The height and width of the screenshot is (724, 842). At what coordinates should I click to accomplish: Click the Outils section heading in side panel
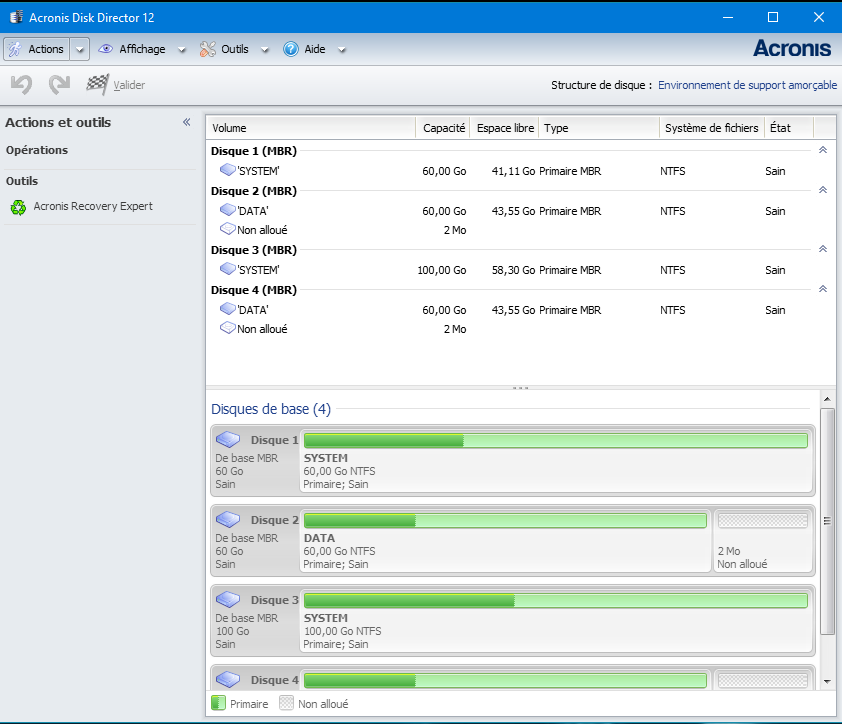coord(22,181)
